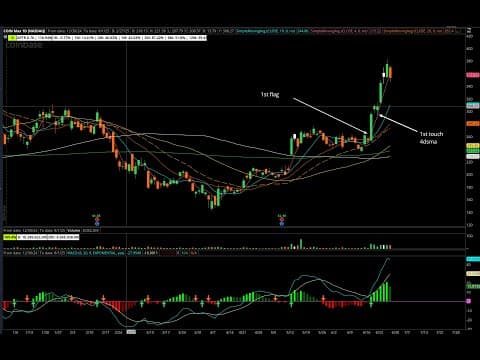
Task: Click the tall volume bar in mid-May
Action: coord(301,244)
